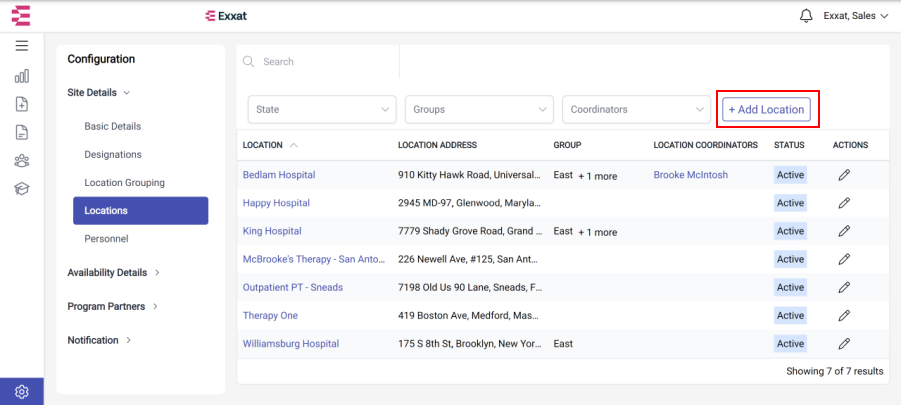Screen dimensions: 902x405
Task: Open the bar chart dashboard icon
Action: (22, 76)
